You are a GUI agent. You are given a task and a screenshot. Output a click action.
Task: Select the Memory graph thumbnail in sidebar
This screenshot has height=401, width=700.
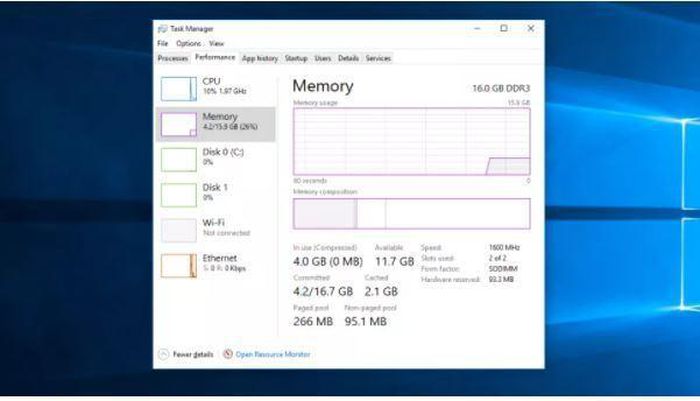(179, 124)
